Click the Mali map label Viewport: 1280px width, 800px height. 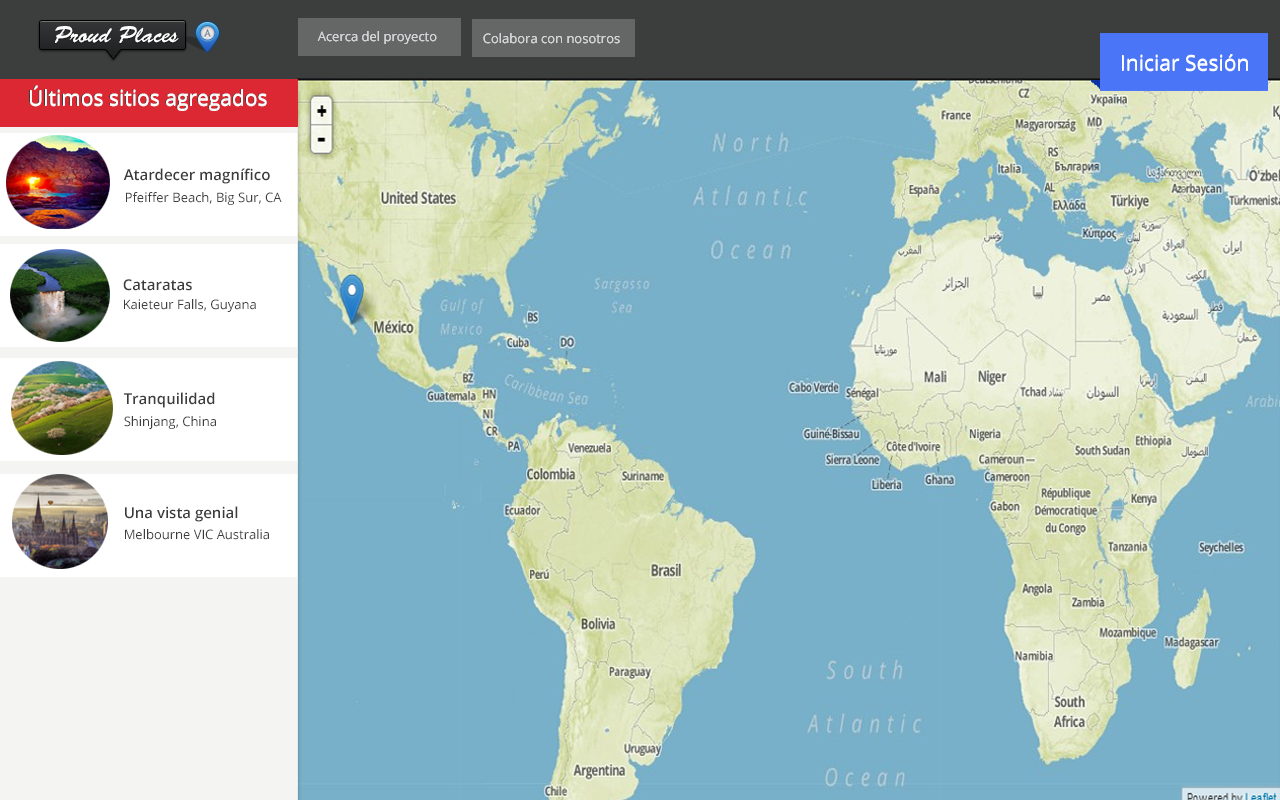point(935,377)
